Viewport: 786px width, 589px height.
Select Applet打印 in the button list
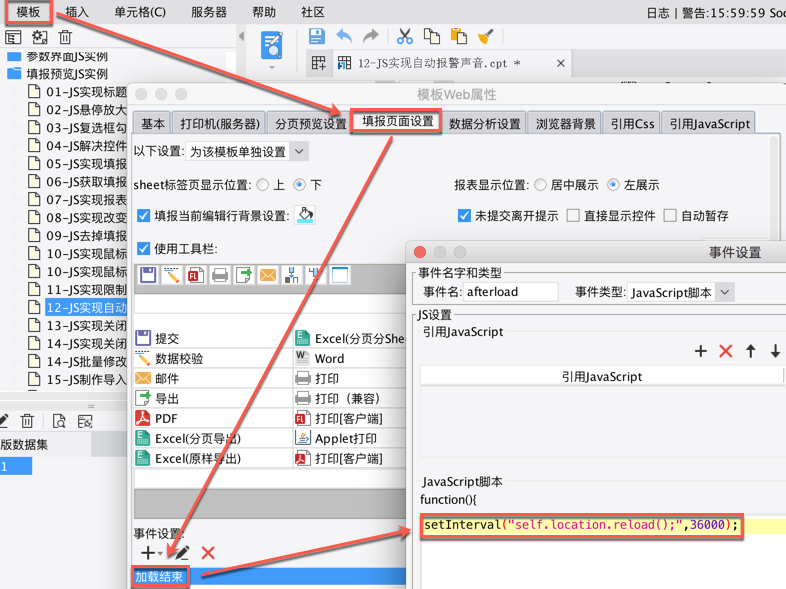tap(349, 439)
